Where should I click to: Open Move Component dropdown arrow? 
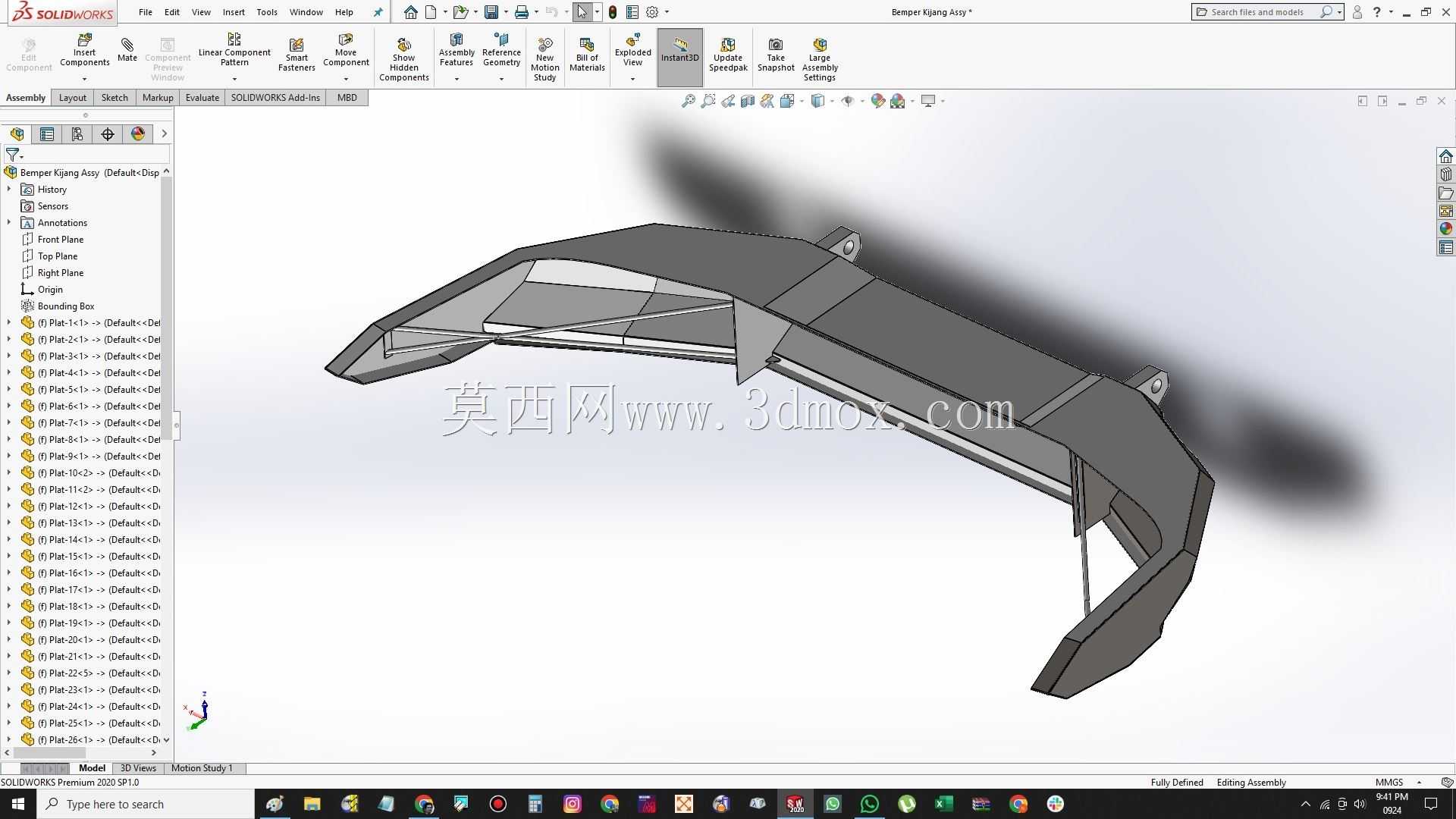coord(346,79)
